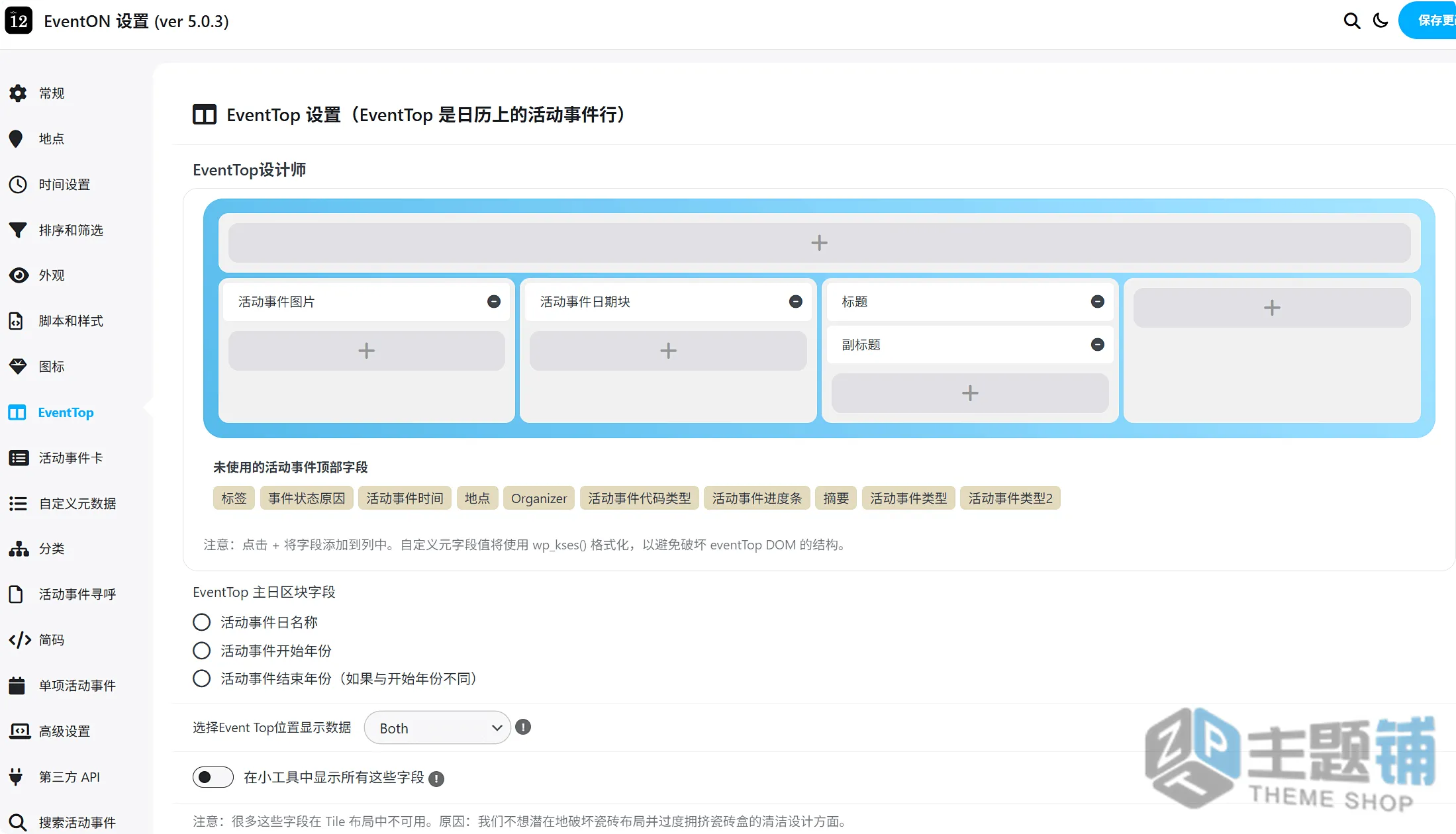
Task: Click the 摘要 unused field chip
Action: tap(836, 498)
